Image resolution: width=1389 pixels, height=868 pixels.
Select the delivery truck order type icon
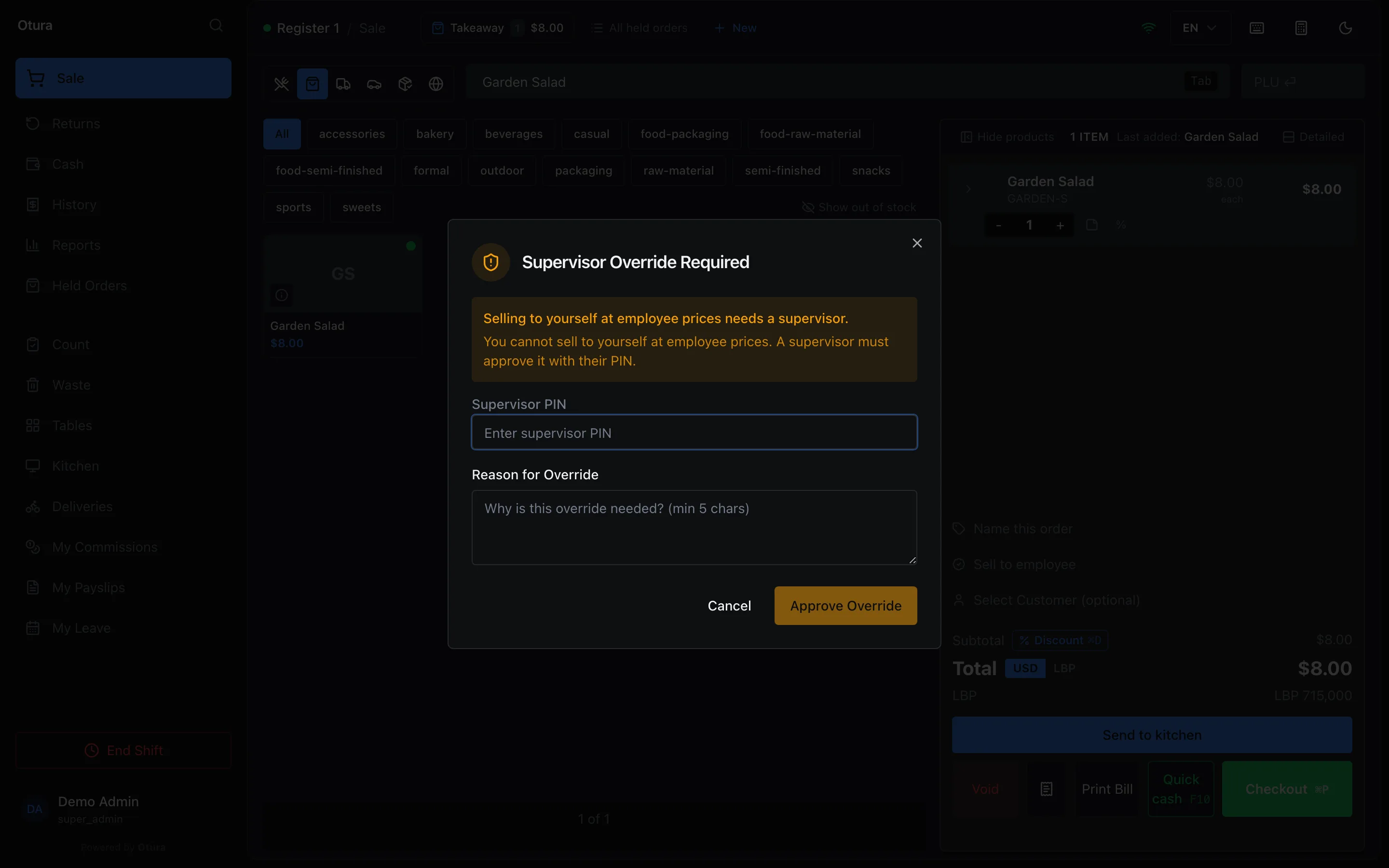343,84
